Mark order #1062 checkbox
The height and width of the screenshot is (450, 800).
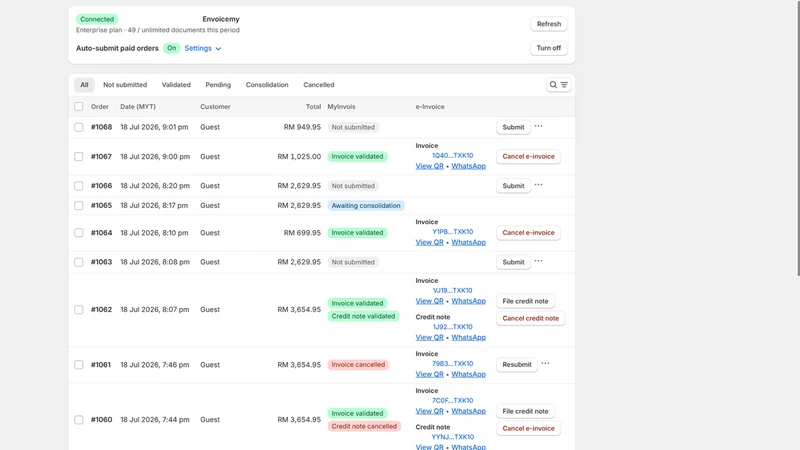pyautogui.click(x=79, y=310)
